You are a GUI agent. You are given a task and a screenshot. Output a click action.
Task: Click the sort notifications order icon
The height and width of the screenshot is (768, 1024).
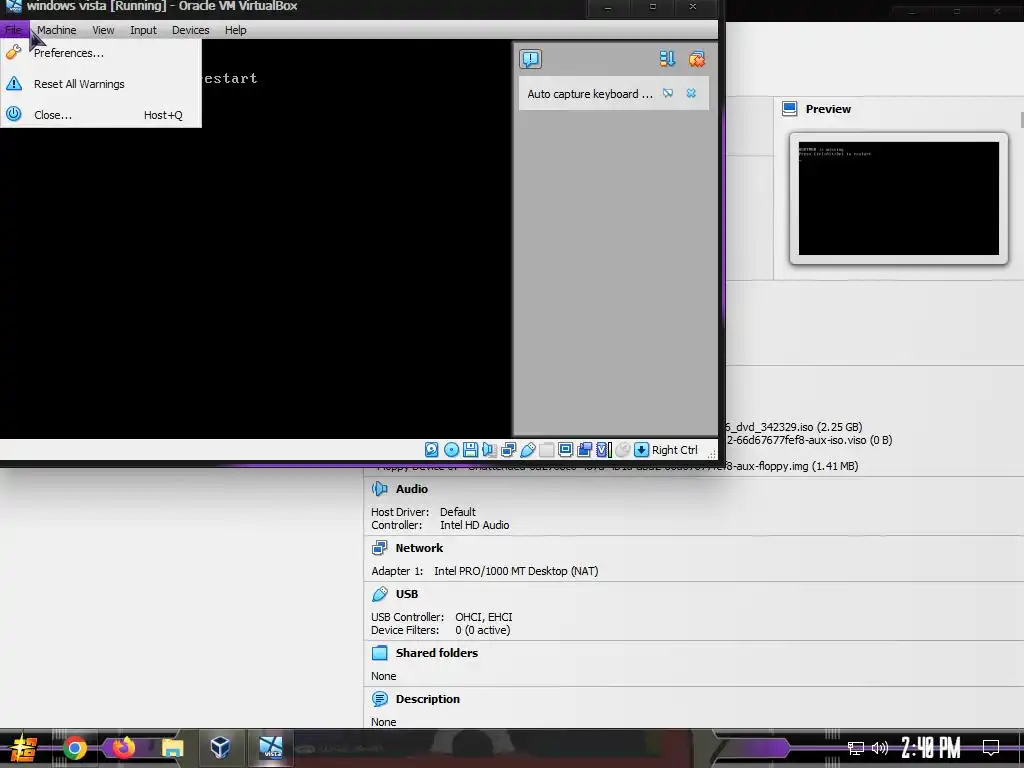point(666,59)
